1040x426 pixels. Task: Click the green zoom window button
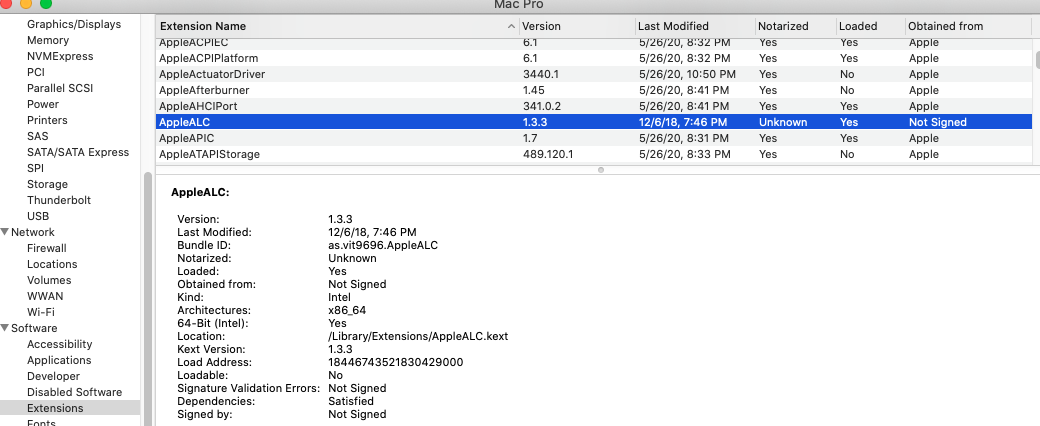coord(46,3)
